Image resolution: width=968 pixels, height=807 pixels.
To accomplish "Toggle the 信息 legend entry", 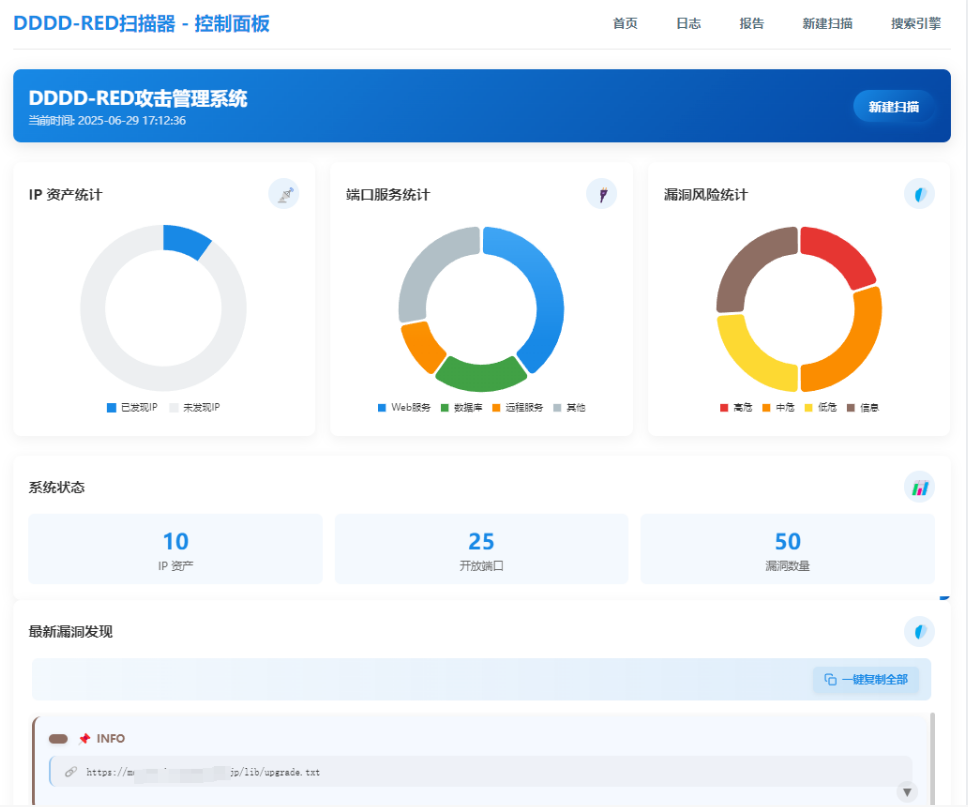I will [x=863, y=408].
